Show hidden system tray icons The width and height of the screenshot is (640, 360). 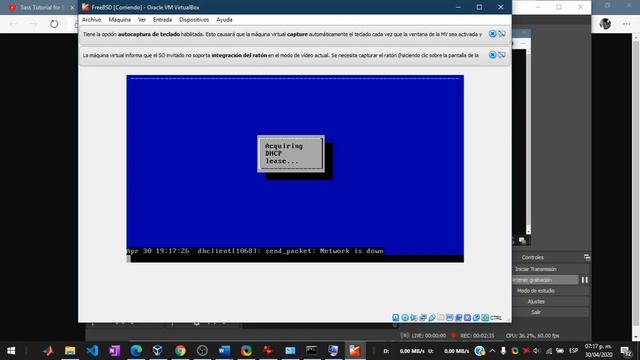point(492,351)
